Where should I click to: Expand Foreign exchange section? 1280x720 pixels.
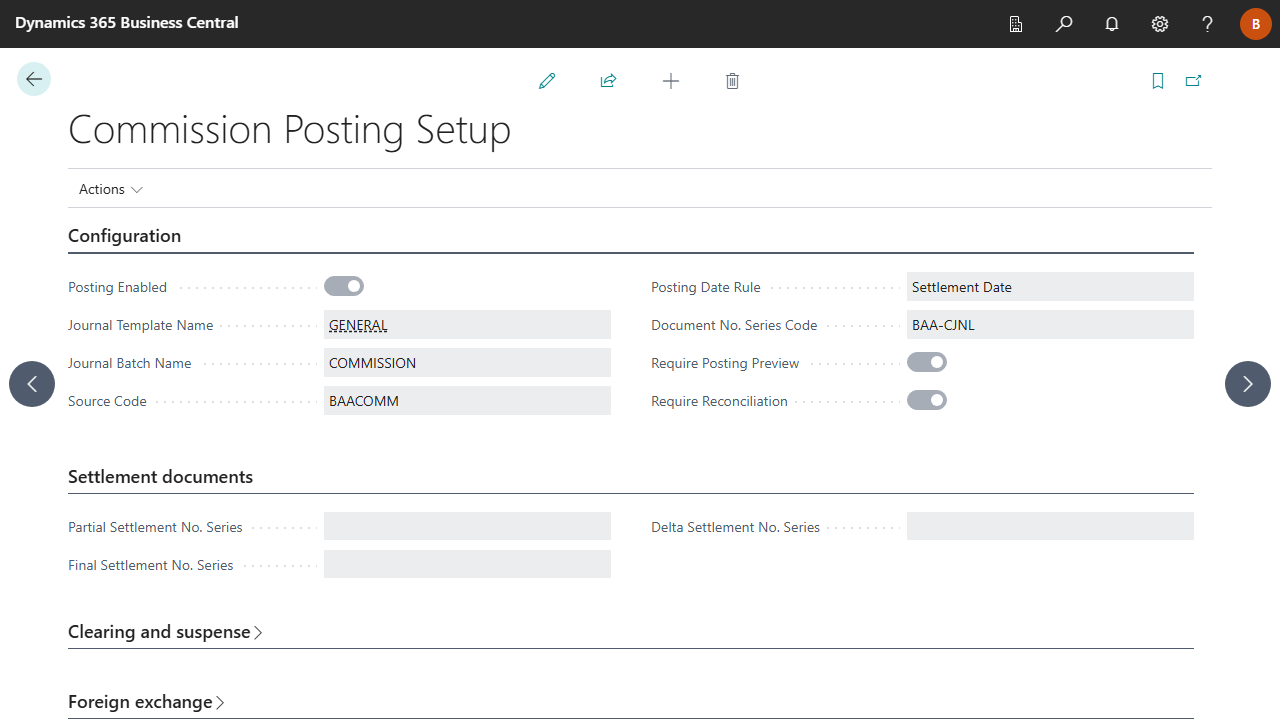pos(146,702)
